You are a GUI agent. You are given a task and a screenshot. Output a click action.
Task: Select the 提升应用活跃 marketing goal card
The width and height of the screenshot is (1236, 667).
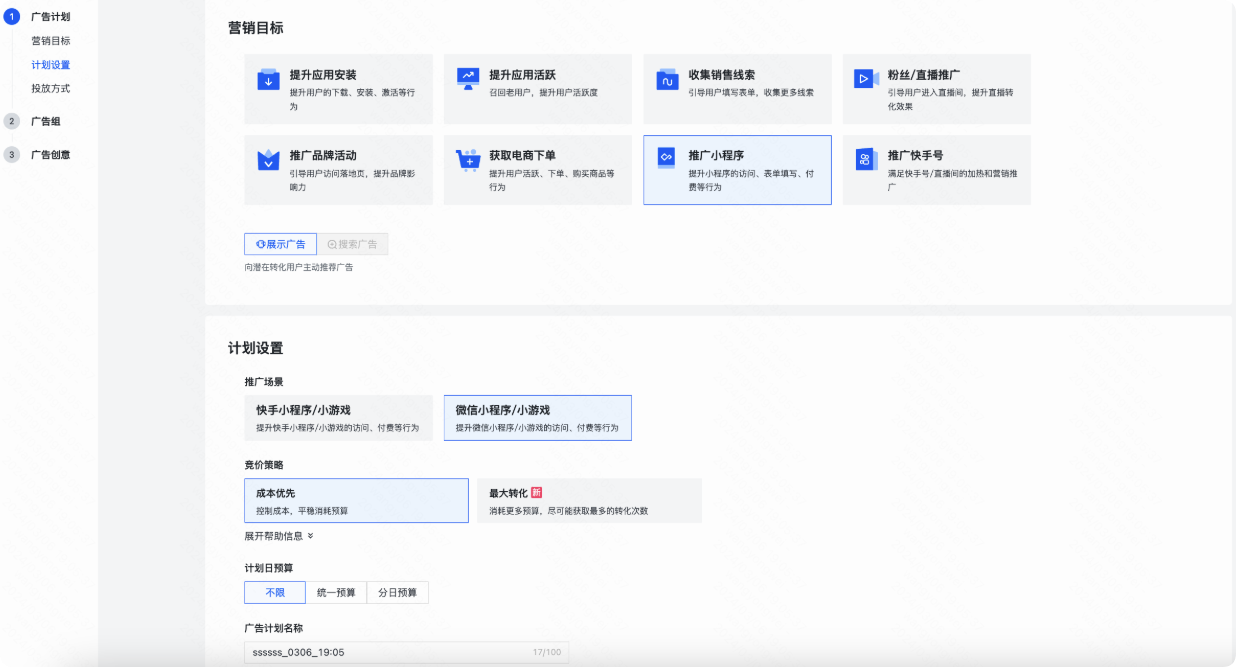tap(538, 89)
